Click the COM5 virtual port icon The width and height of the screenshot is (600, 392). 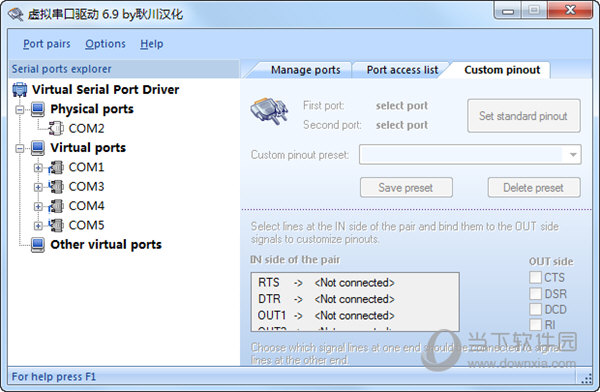tap(56, 225)
